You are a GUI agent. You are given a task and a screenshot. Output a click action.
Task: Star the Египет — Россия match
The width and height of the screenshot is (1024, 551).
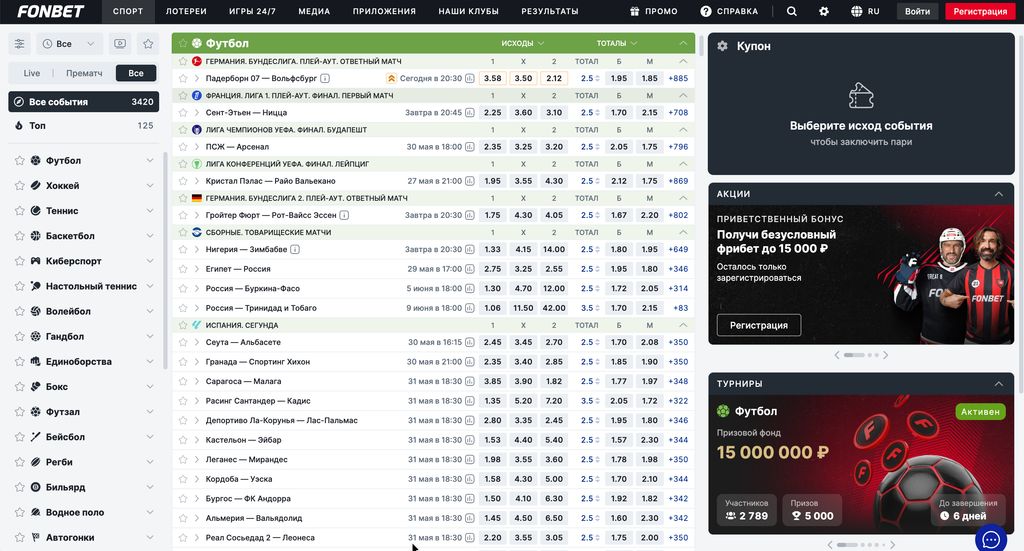183,269
